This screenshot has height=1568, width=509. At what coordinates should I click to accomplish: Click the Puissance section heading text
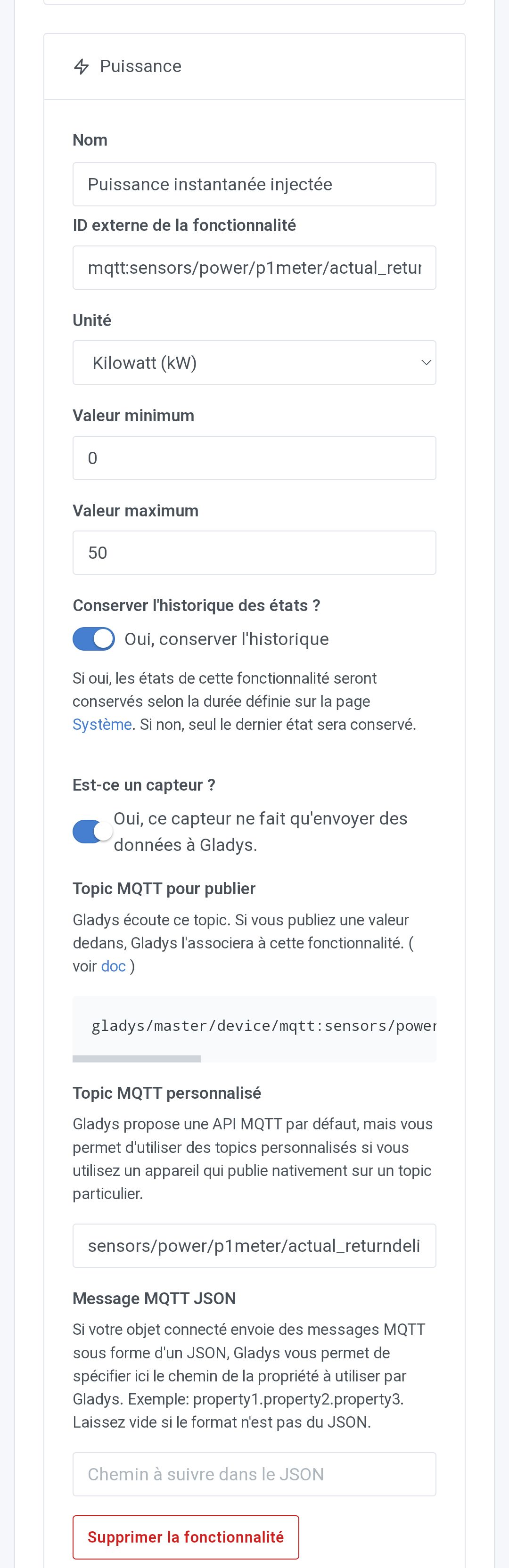coord(140,66)
